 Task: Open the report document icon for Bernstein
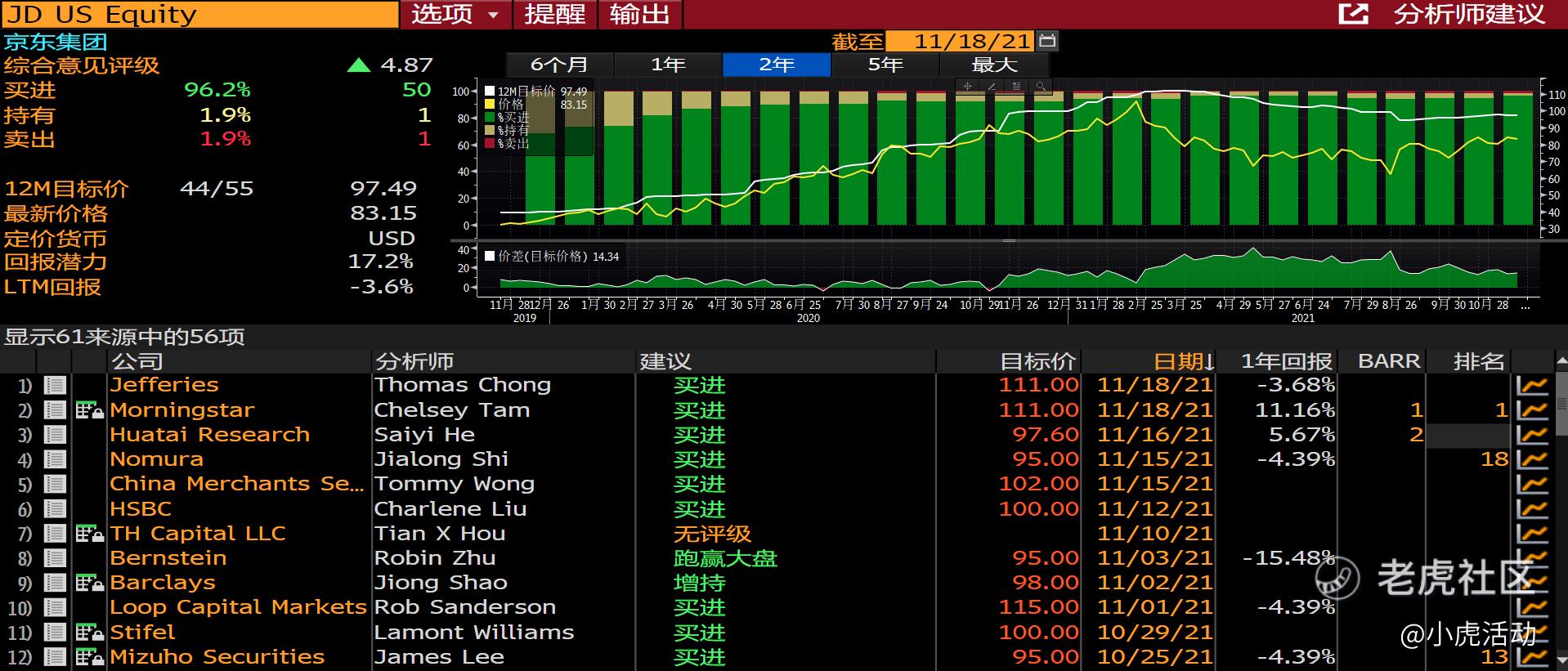(x=55, y=558)
